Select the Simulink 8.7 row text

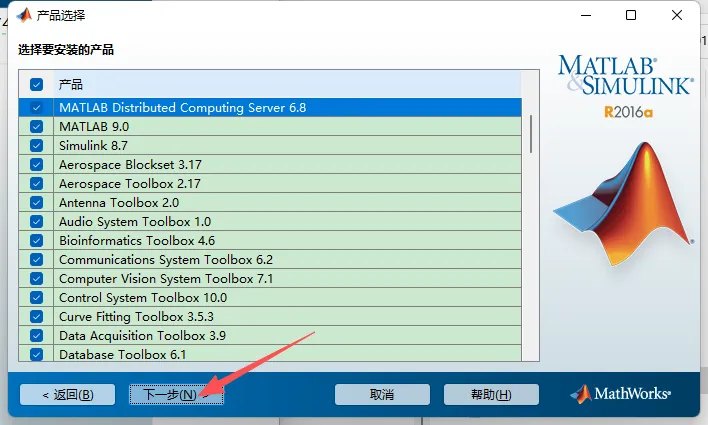pyautogui.click(x=93, y=145)
